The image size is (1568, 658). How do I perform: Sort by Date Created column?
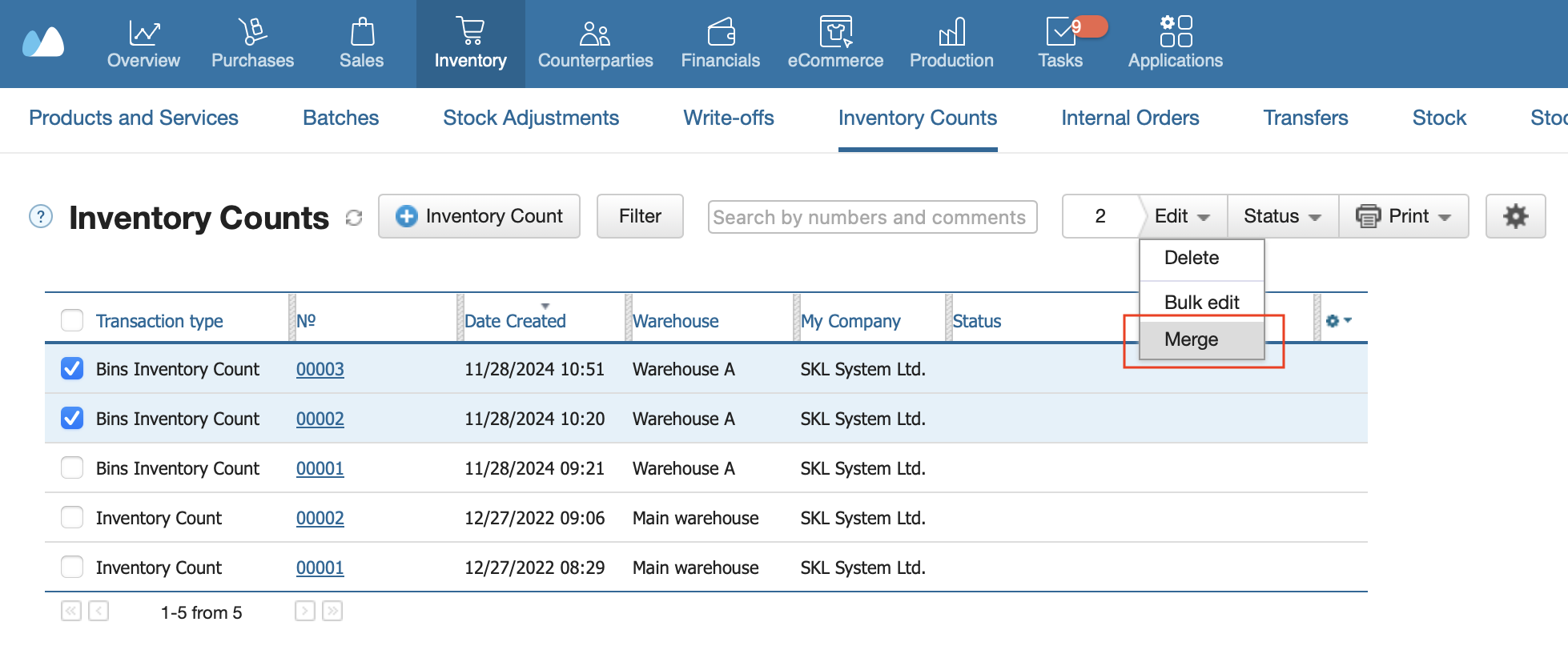[x=515, y=321]
